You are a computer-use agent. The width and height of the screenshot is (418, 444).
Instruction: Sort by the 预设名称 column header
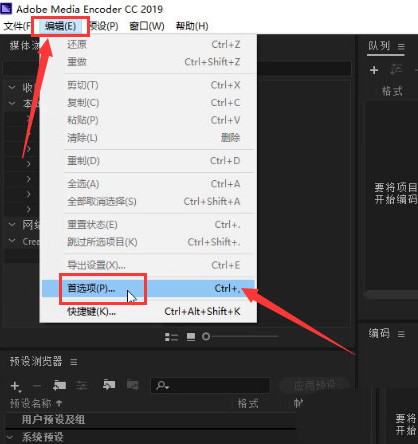click(36, 404)
